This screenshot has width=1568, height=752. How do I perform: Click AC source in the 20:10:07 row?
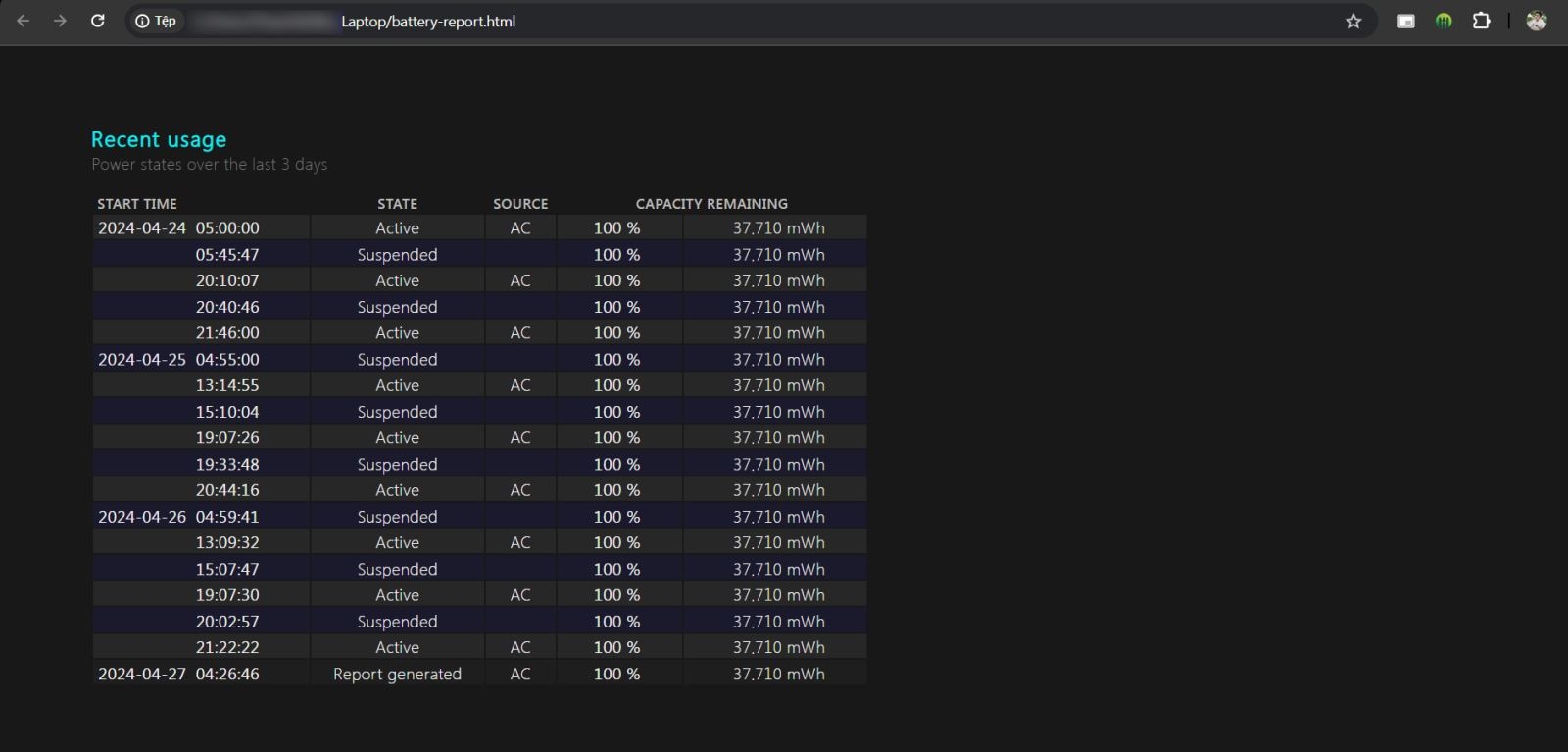(x=520, y=280)
